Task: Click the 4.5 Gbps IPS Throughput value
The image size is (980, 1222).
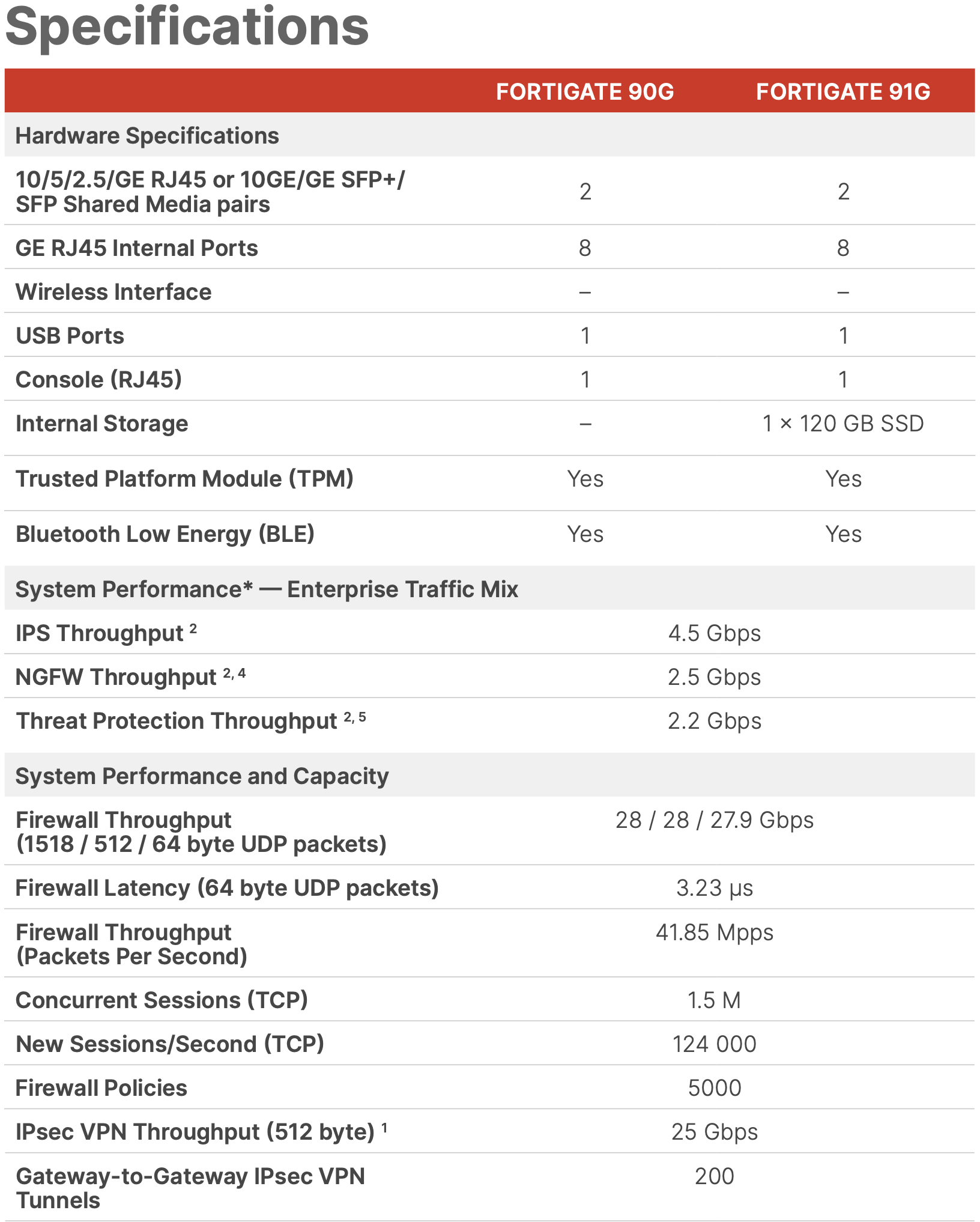Action: [x=715, y=633]
